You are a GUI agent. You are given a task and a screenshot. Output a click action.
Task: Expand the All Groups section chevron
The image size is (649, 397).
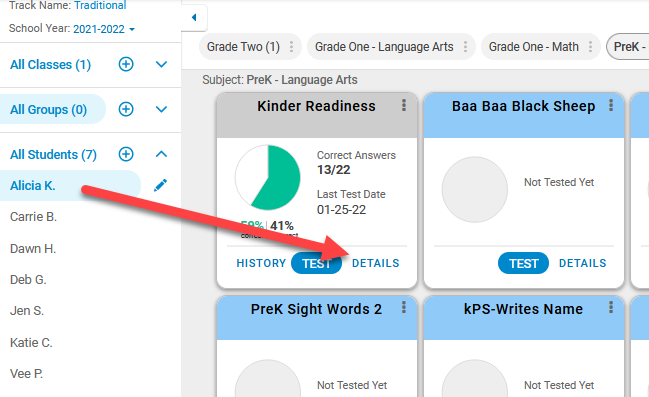[161, 109]
